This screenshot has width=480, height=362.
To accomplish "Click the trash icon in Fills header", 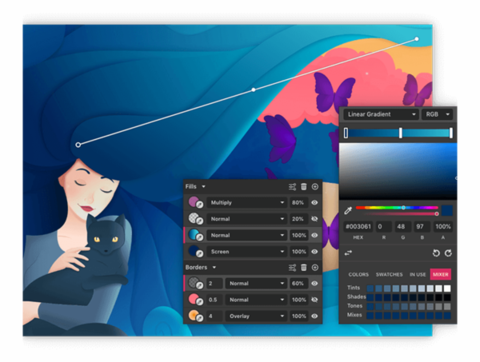I will [304, 187].
